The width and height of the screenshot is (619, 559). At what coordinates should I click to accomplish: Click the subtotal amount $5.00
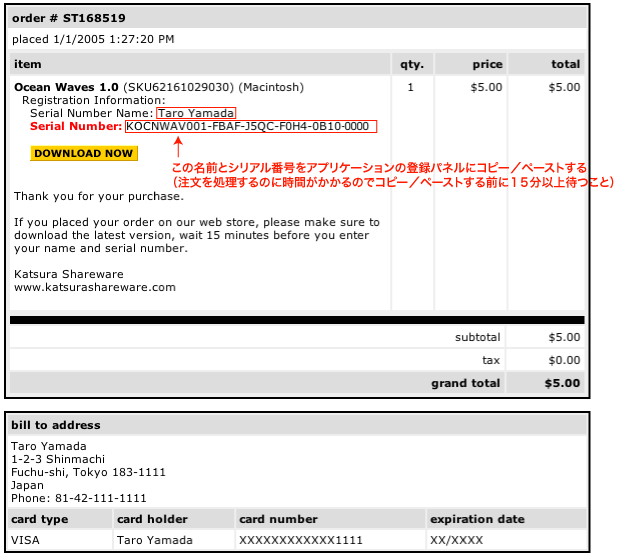[x=564, y=337]
